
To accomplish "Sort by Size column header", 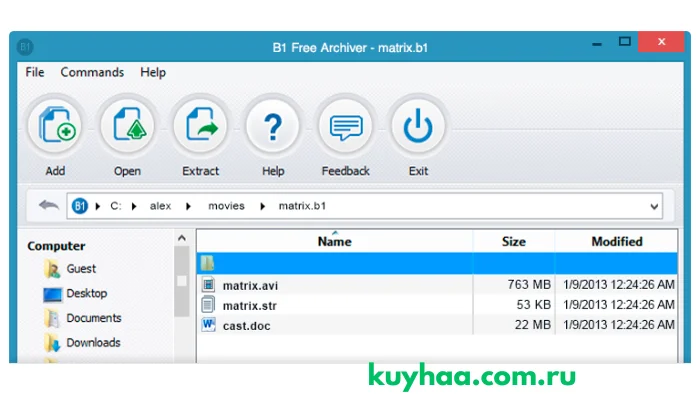I will click(x=514, y=241).
